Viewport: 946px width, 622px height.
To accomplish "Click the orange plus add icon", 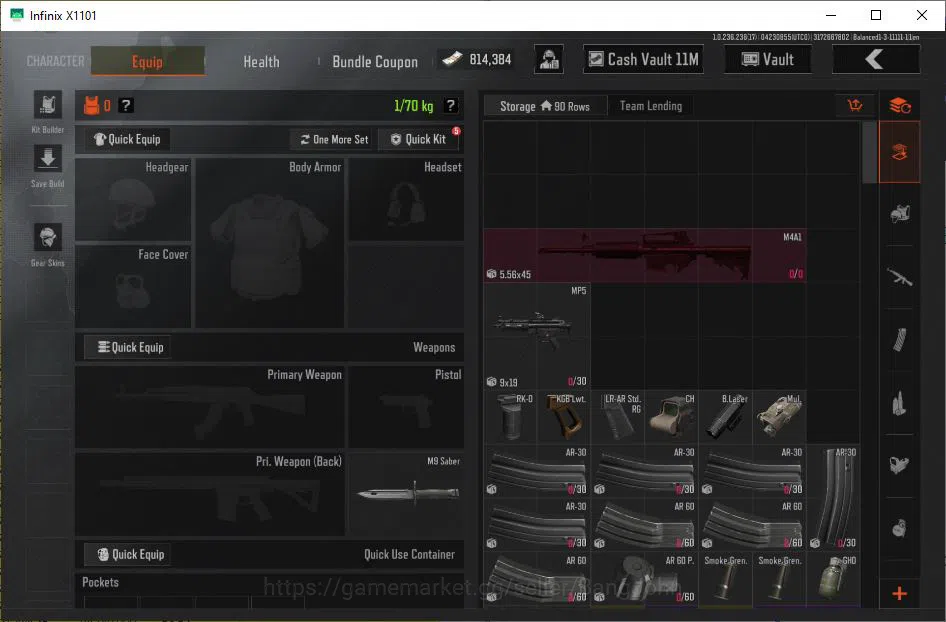I will [x=900, y=594].
